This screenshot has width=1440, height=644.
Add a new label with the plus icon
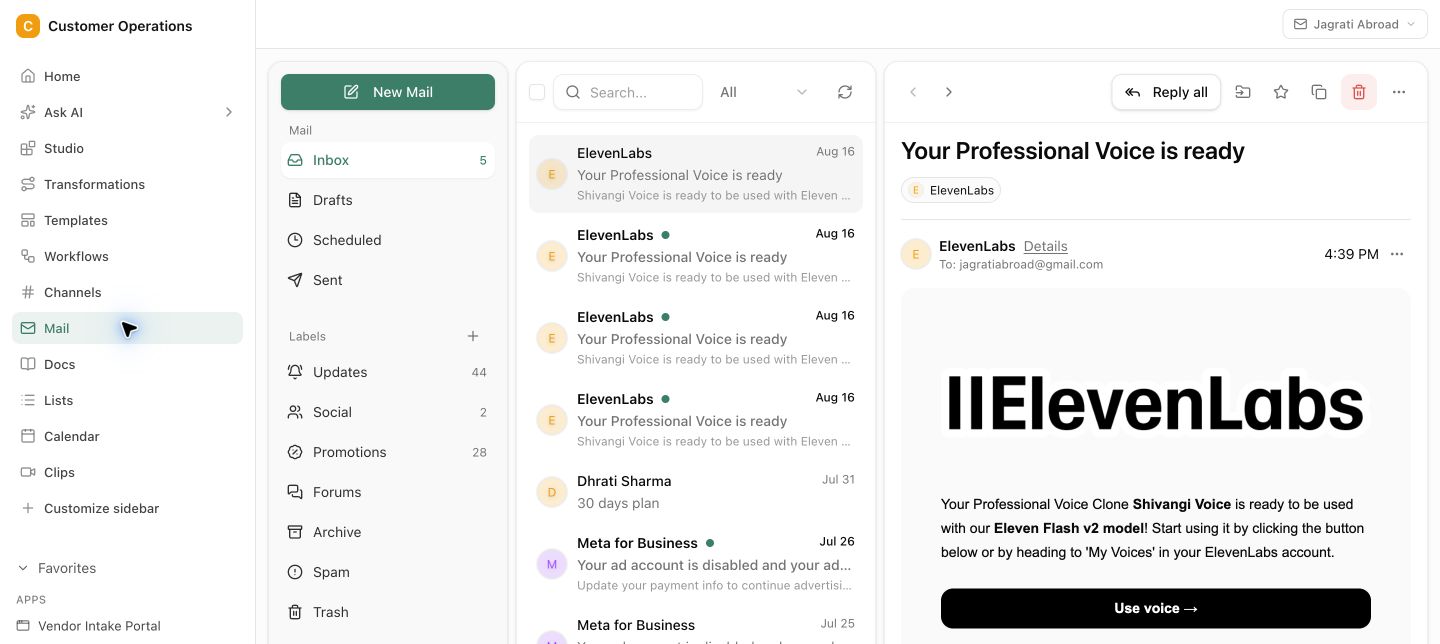(x=473, y=336)
